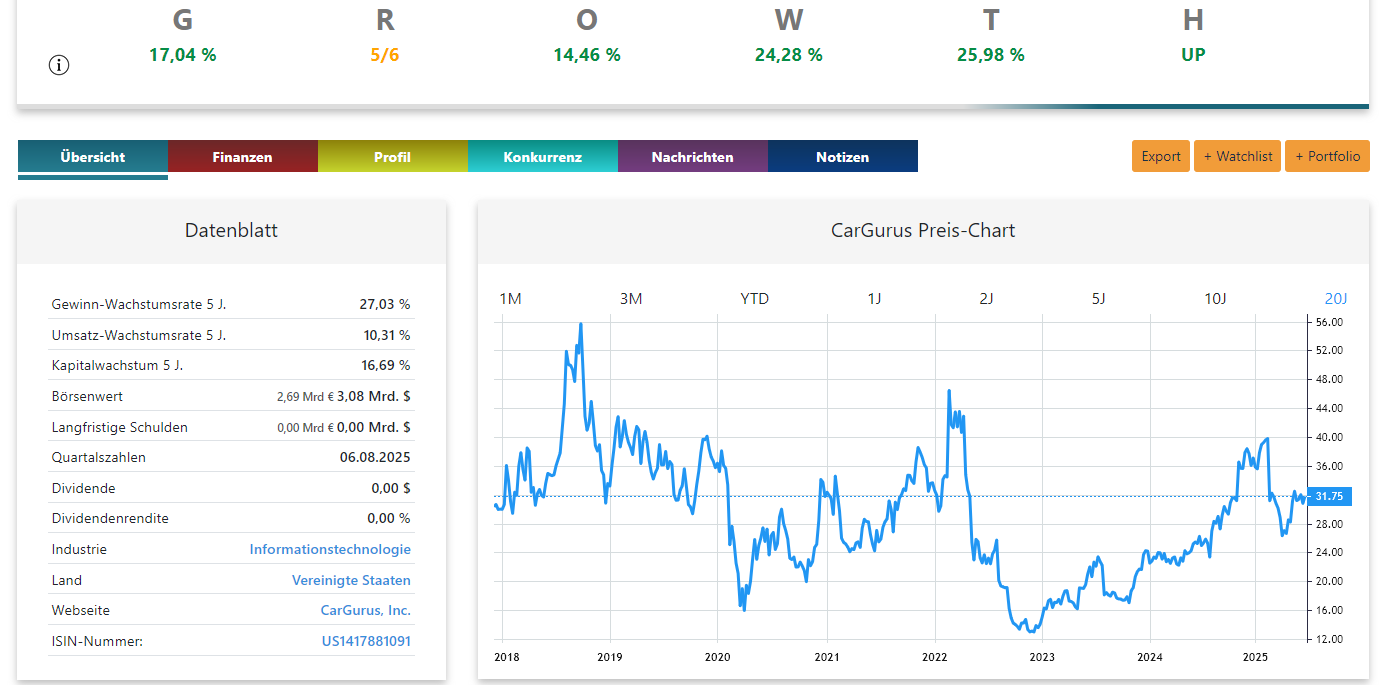The height and width of the screenshot is (685, 1383).
Task: Click the T score value 25,98 %
Action: [x=991, y=55]
